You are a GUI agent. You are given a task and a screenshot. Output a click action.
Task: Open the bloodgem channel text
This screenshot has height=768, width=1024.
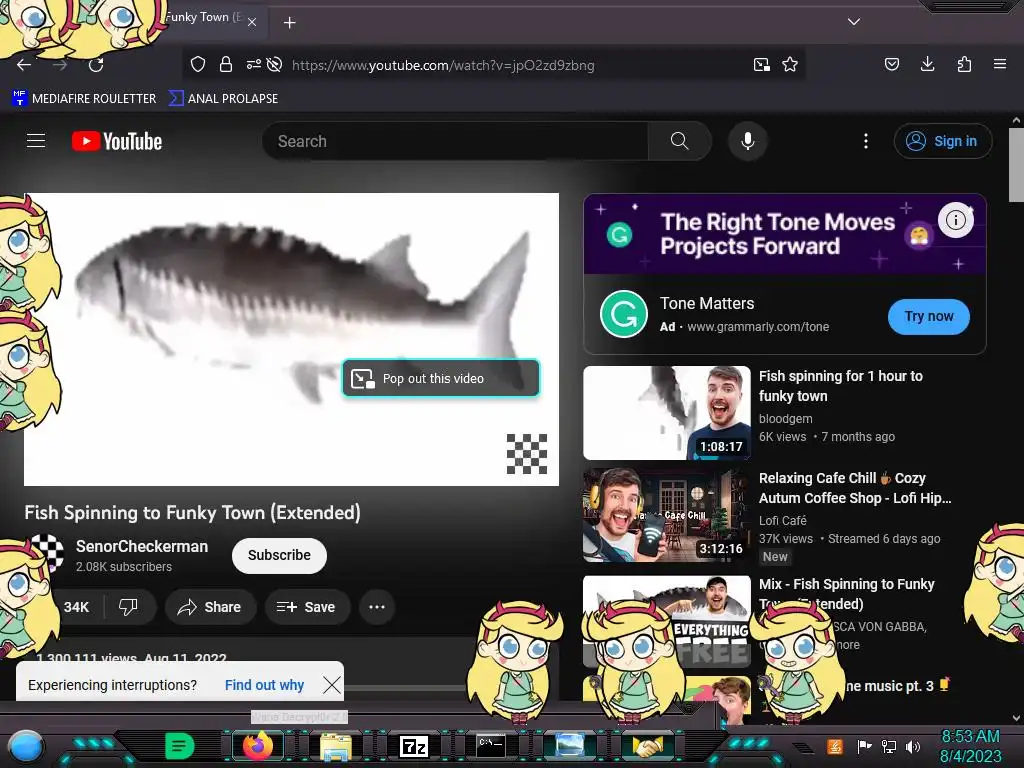tap(786, 419)
